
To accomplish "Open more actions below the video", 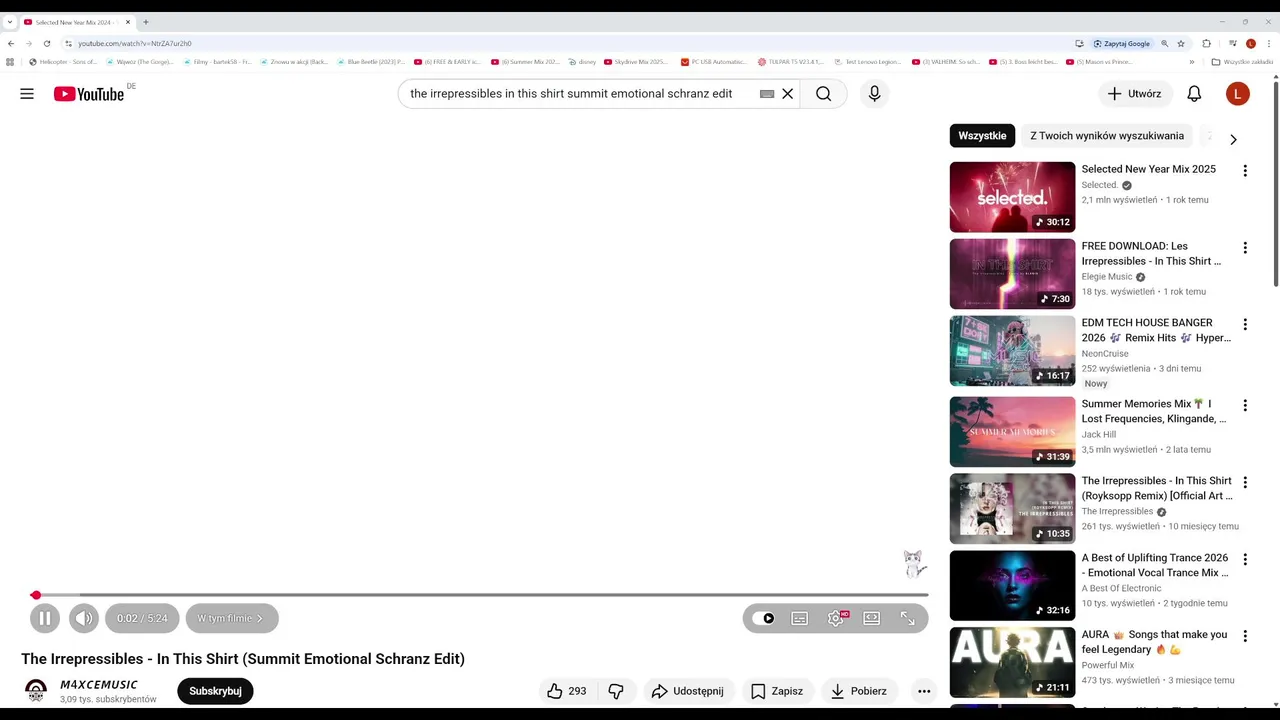I will tap(924, 691).
